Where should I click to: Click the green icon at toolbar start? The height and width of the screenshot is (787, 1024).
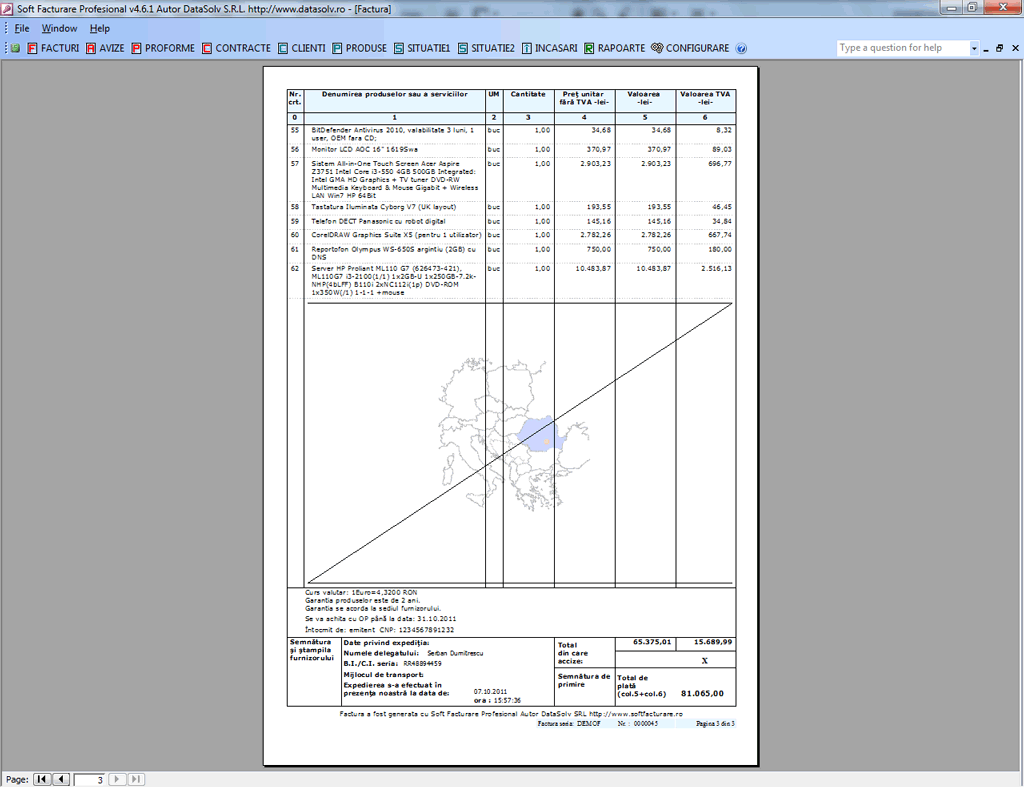pyautogui.click(x=15, y=48)
